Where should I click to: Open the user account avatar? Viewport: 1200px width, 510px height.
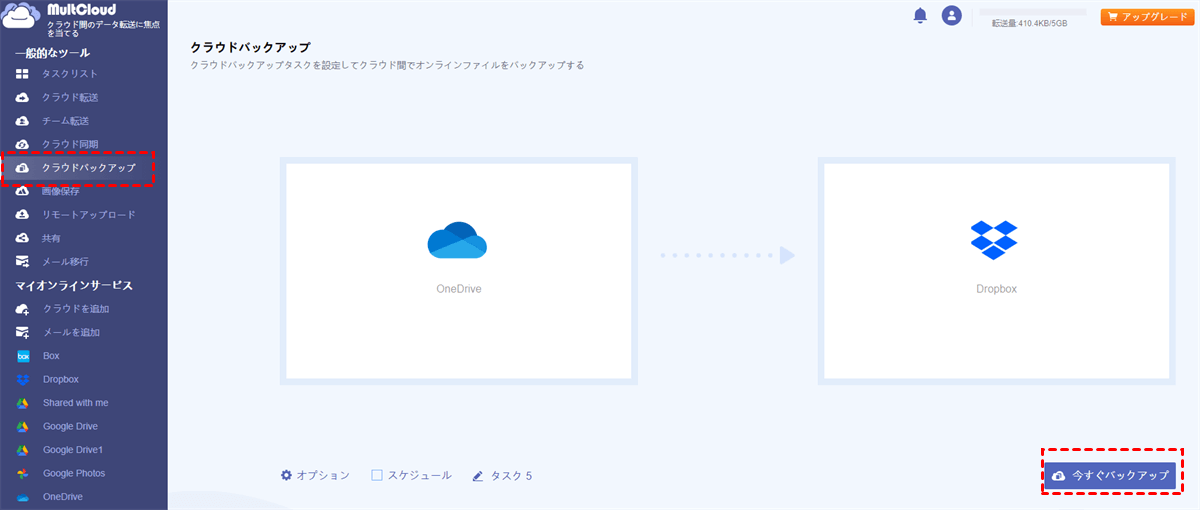tap(951, 15)
